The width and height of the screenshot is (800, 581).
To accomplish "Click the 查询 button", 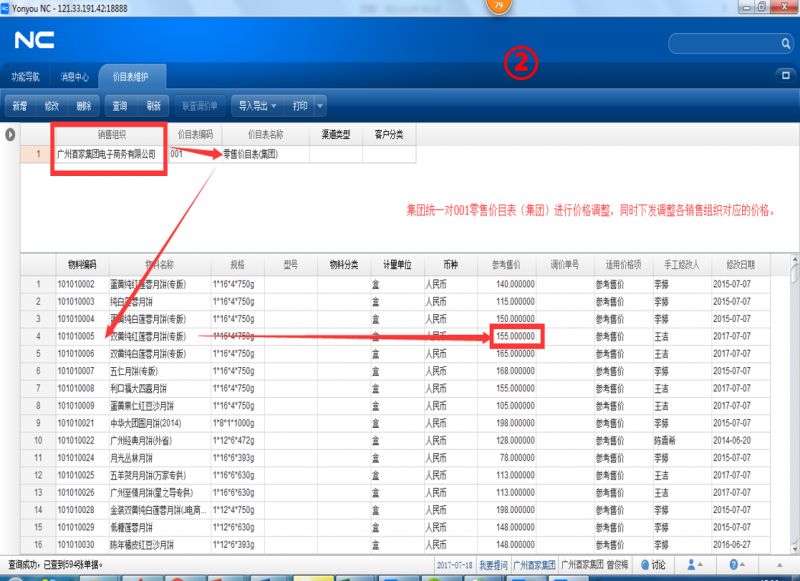I will click(x=120, y=106).
